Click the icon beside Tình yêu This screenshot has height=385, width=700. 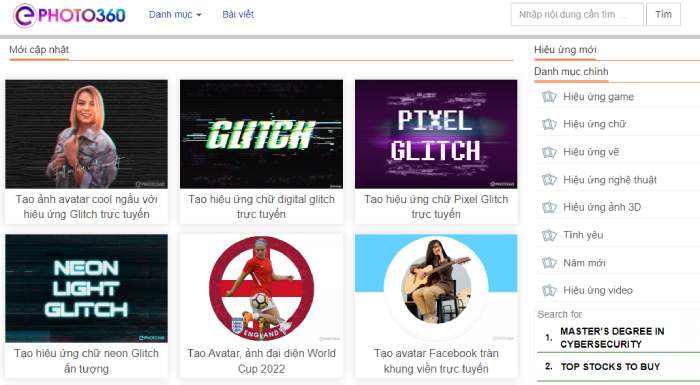[x=549, y=235]
